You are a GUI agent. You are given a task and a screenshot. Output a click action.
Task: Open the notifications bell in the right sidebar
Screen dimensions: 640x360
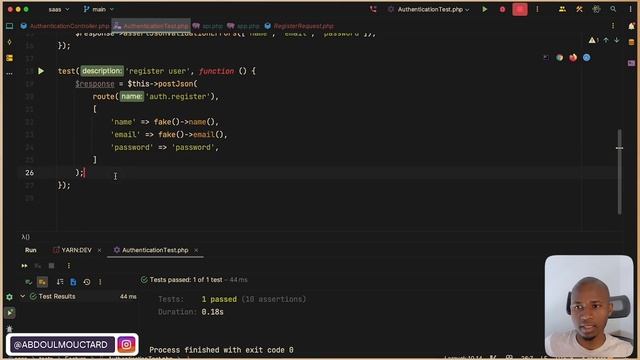(631, 26)
